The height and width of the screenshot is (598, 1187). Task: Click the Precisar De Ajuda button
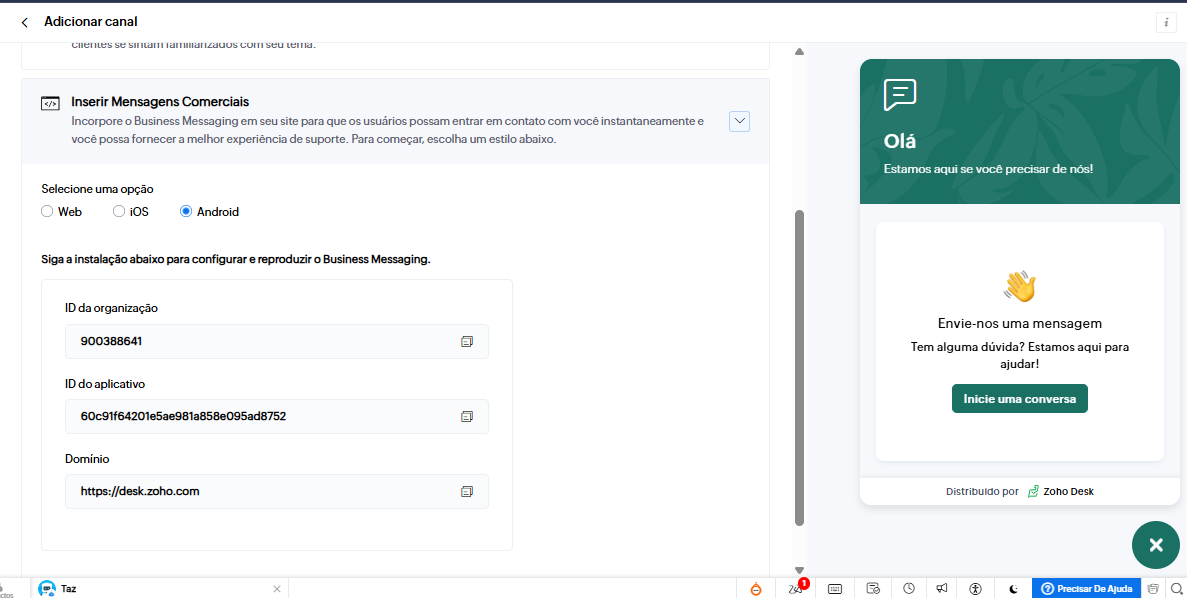[x=1086, y=589]
